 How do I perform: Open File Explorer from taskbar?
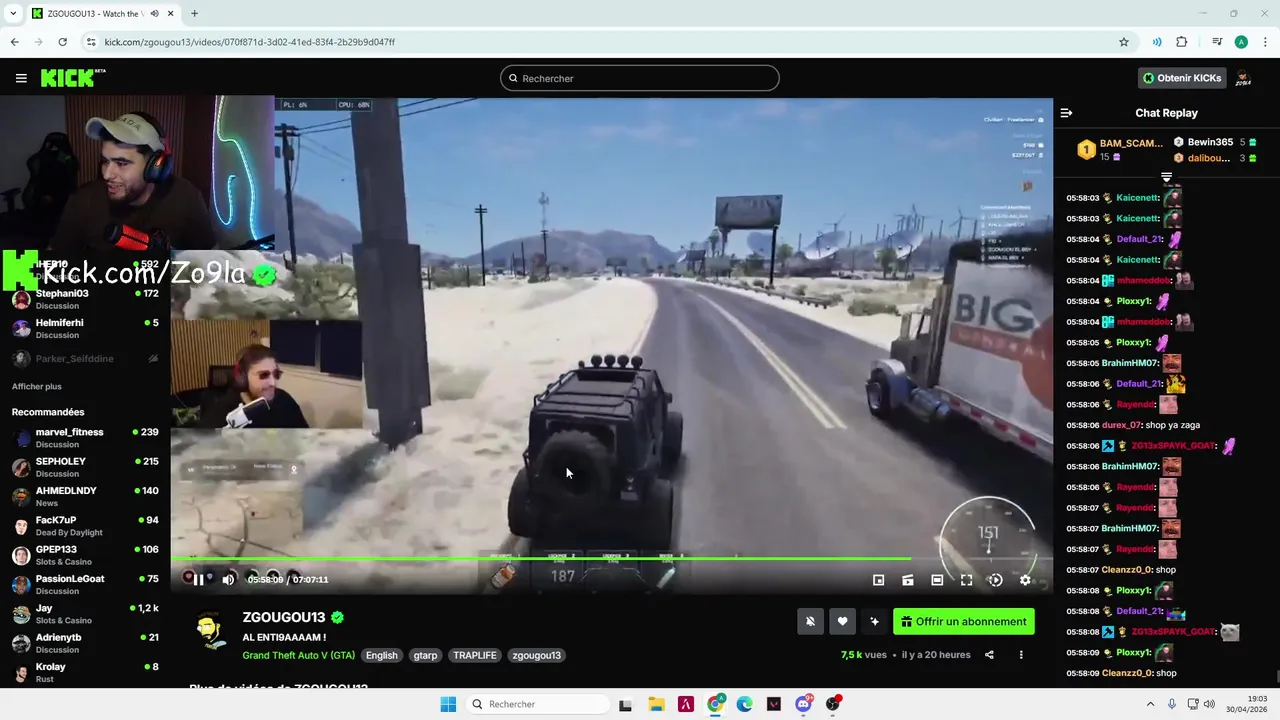pyautogui.click(x=656, y=704)
